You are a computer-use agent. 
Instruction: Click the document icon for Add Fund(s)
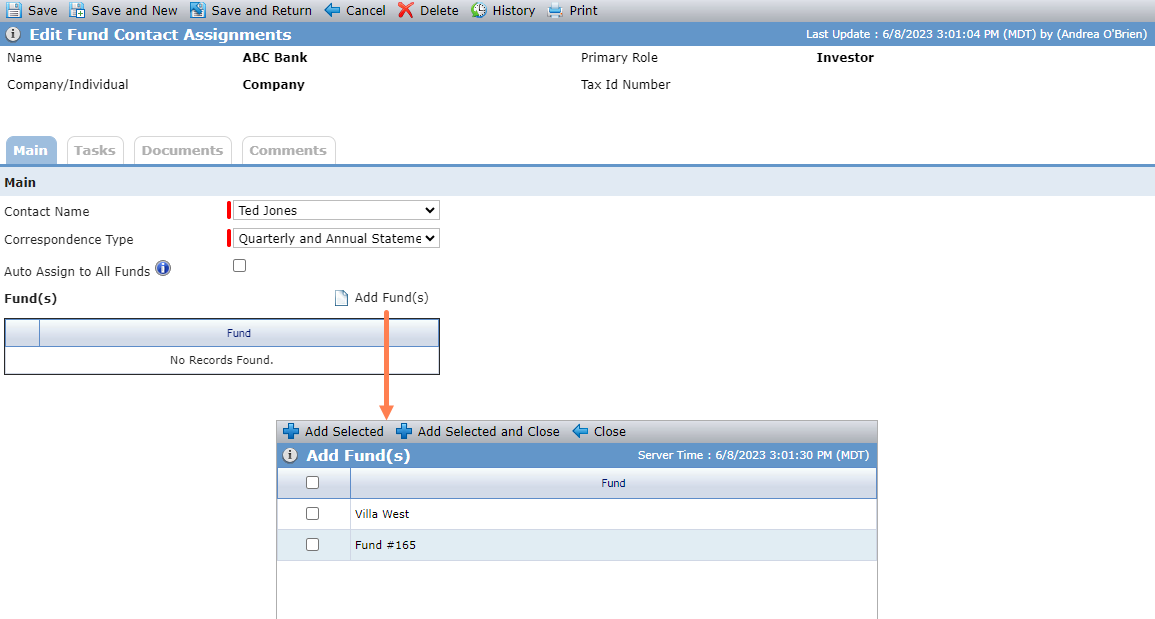[341, 298]
